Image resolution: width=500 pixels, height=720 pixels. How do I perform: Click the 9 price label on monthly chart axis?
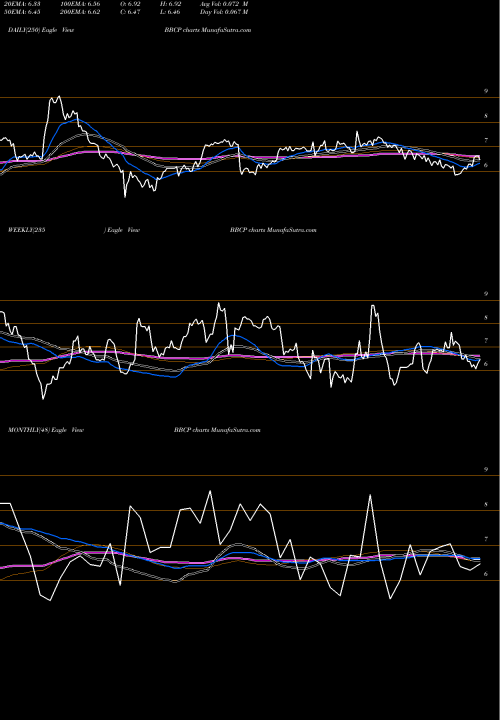[486, 470]
